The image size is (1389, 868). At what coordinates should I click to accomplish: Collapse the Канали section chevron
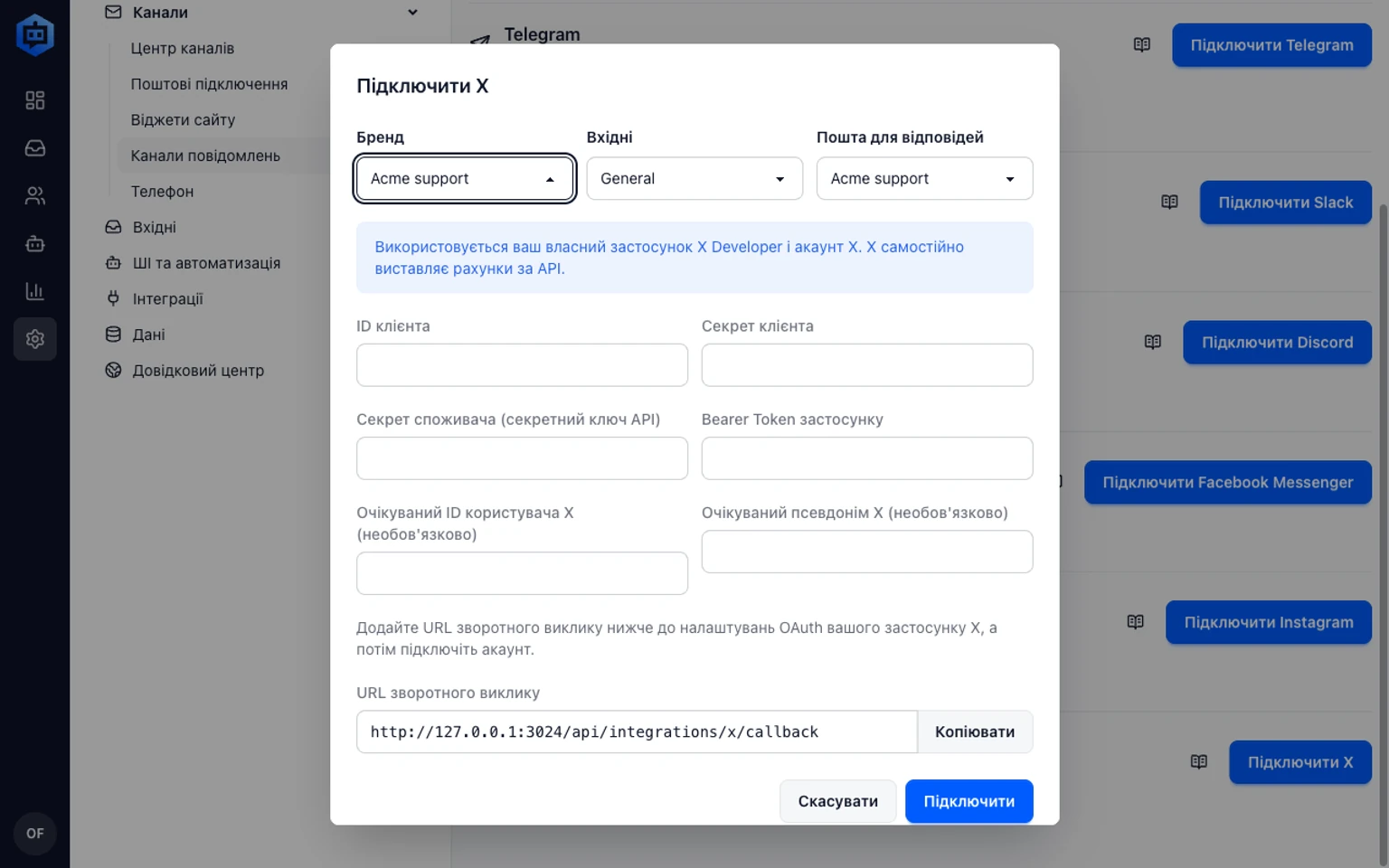(x=412, y=13)
